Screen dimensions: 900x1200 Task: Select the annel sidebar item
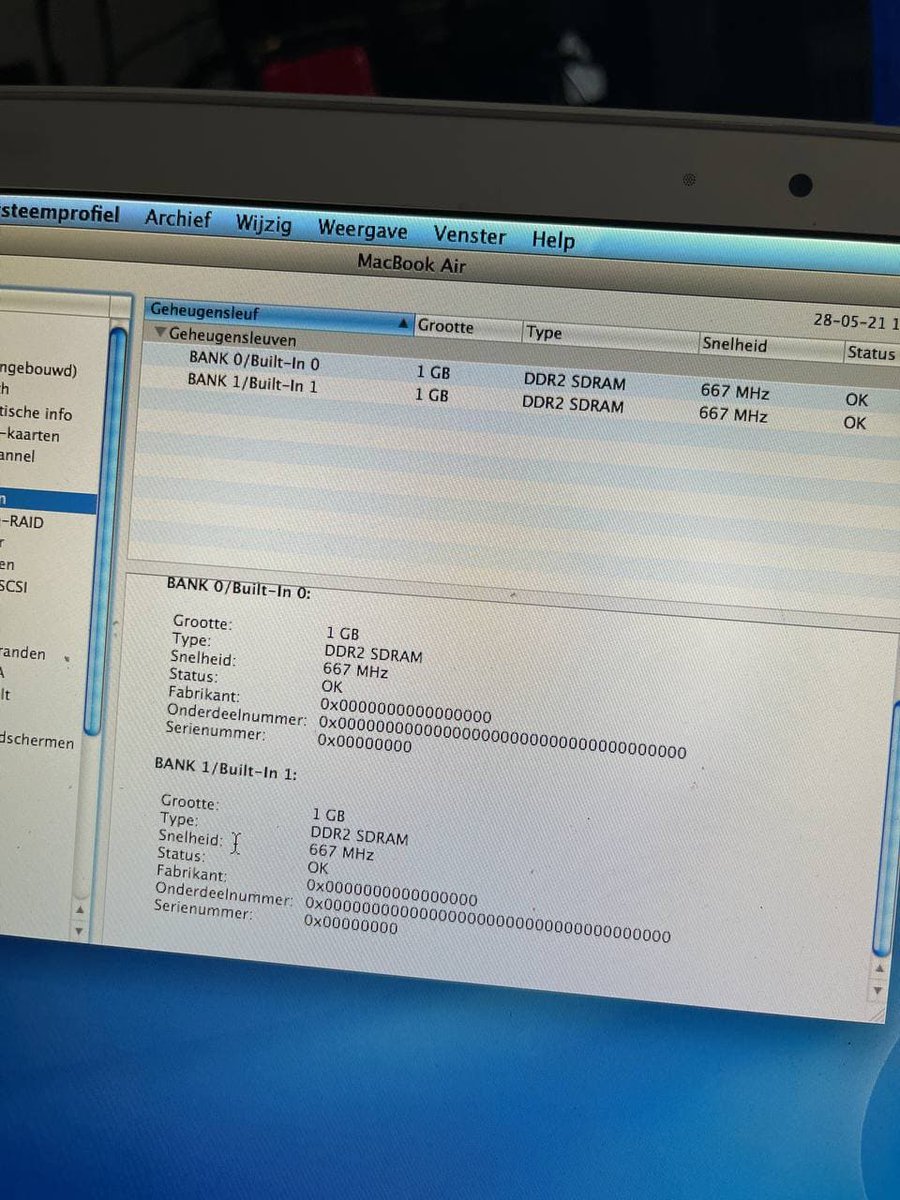click(x=18, y=456)
